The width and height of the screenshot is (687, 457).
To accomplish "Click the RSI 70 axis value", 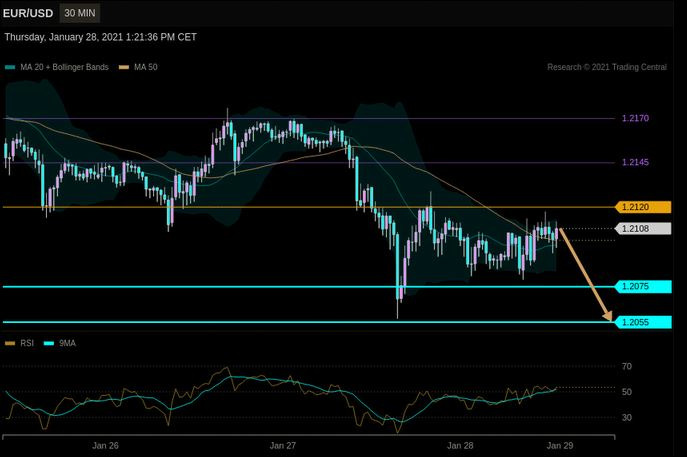I will [627, 366].
